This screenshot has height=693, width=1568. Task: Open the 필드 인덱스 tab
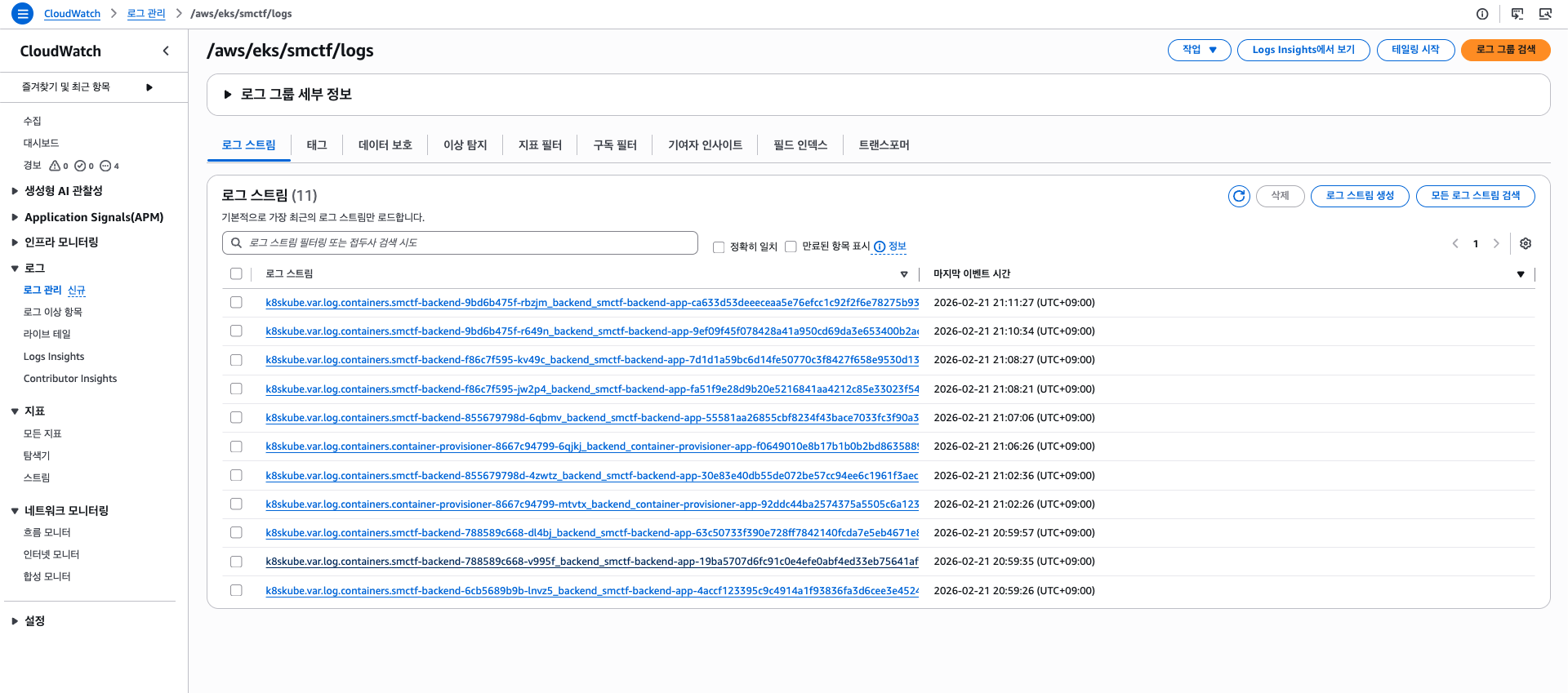(800, 145)
